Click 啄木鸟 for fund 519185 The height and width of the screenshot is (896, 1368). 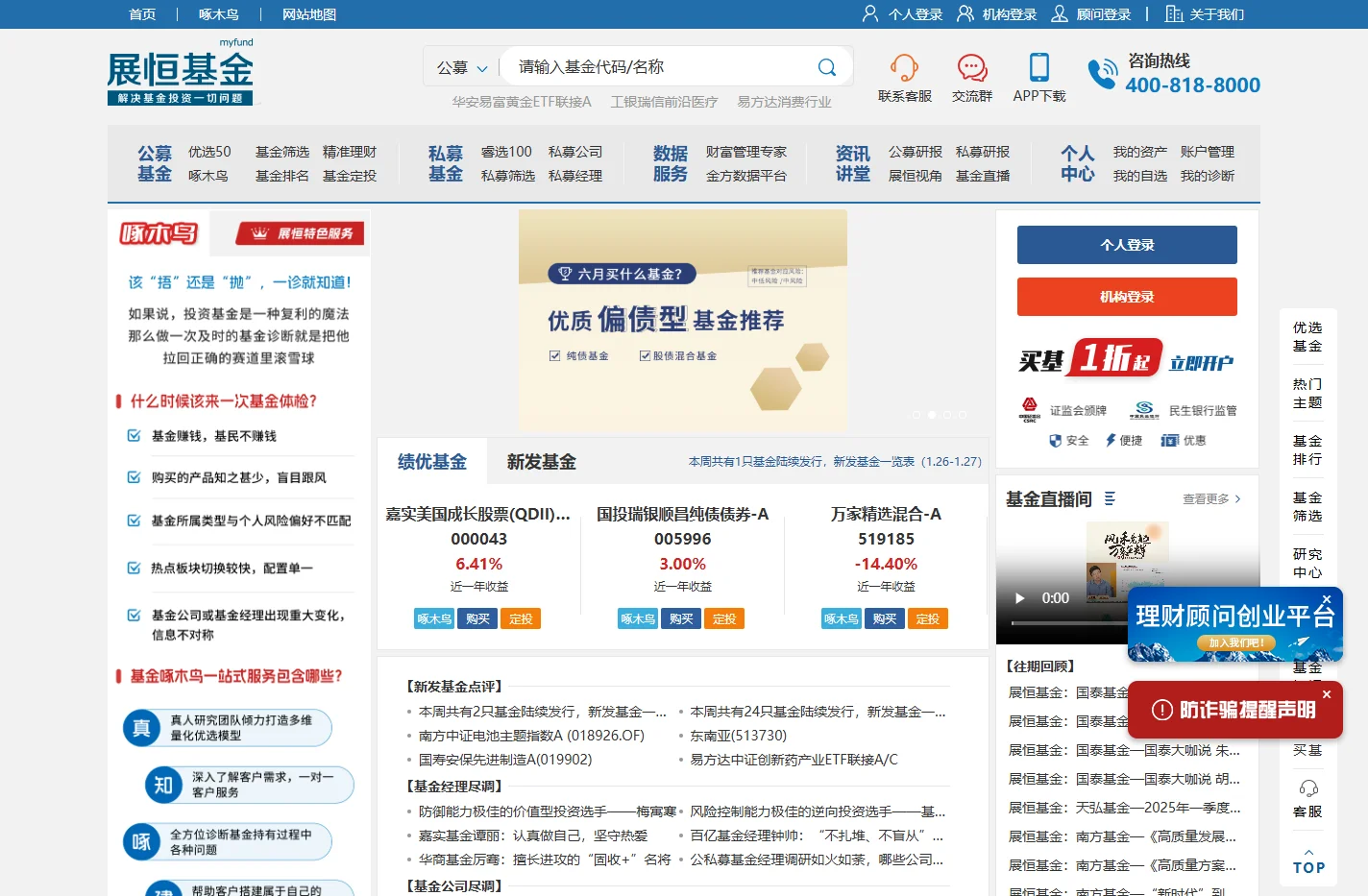pyautogui.click(x=842, y=619)
